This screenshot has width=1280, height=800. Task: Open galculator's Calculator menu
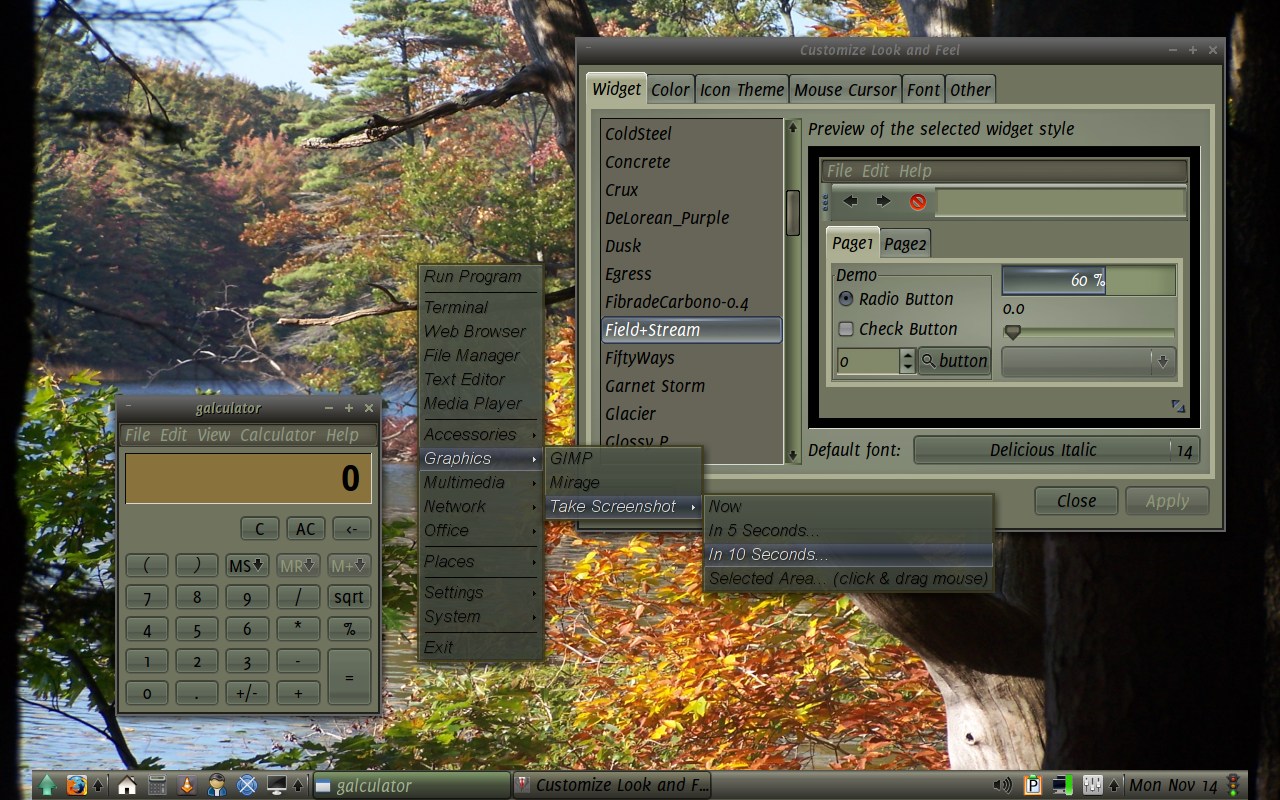[278, 435]
